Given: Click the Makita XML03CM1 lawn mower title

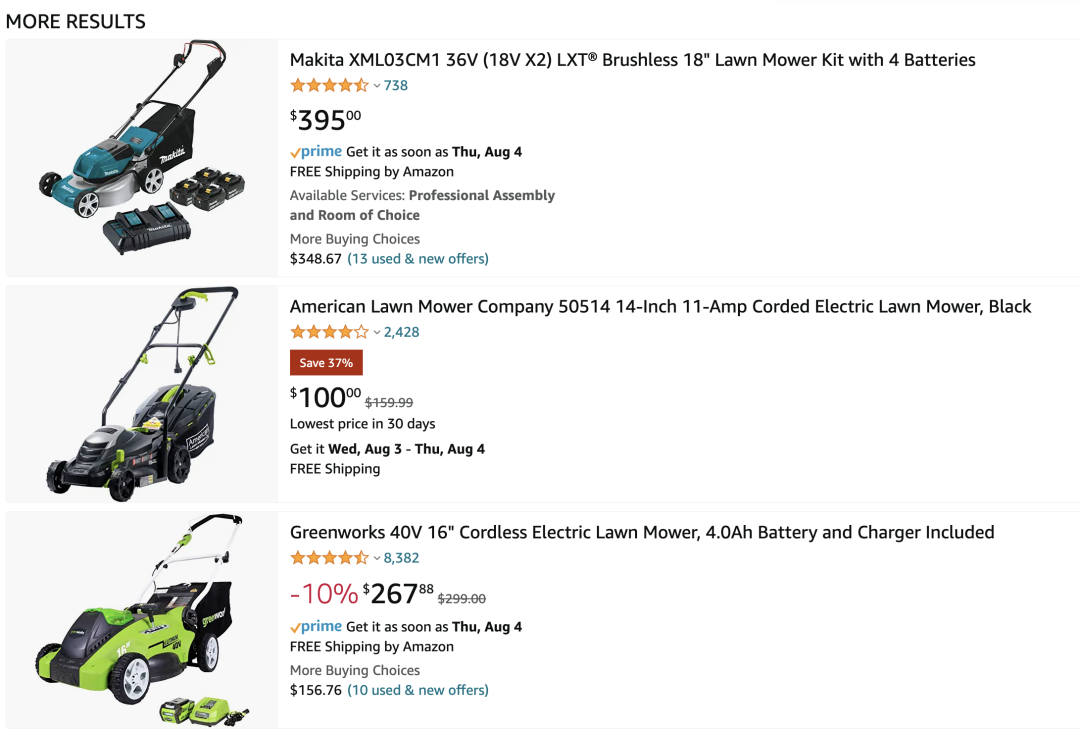Looking at the screenshot, I should [x=632, y=60].
